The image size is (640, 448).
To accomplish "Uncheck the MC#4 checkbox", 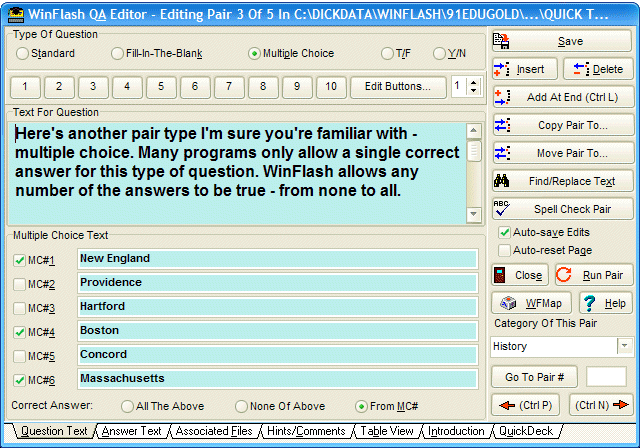I will coord(19,333).
